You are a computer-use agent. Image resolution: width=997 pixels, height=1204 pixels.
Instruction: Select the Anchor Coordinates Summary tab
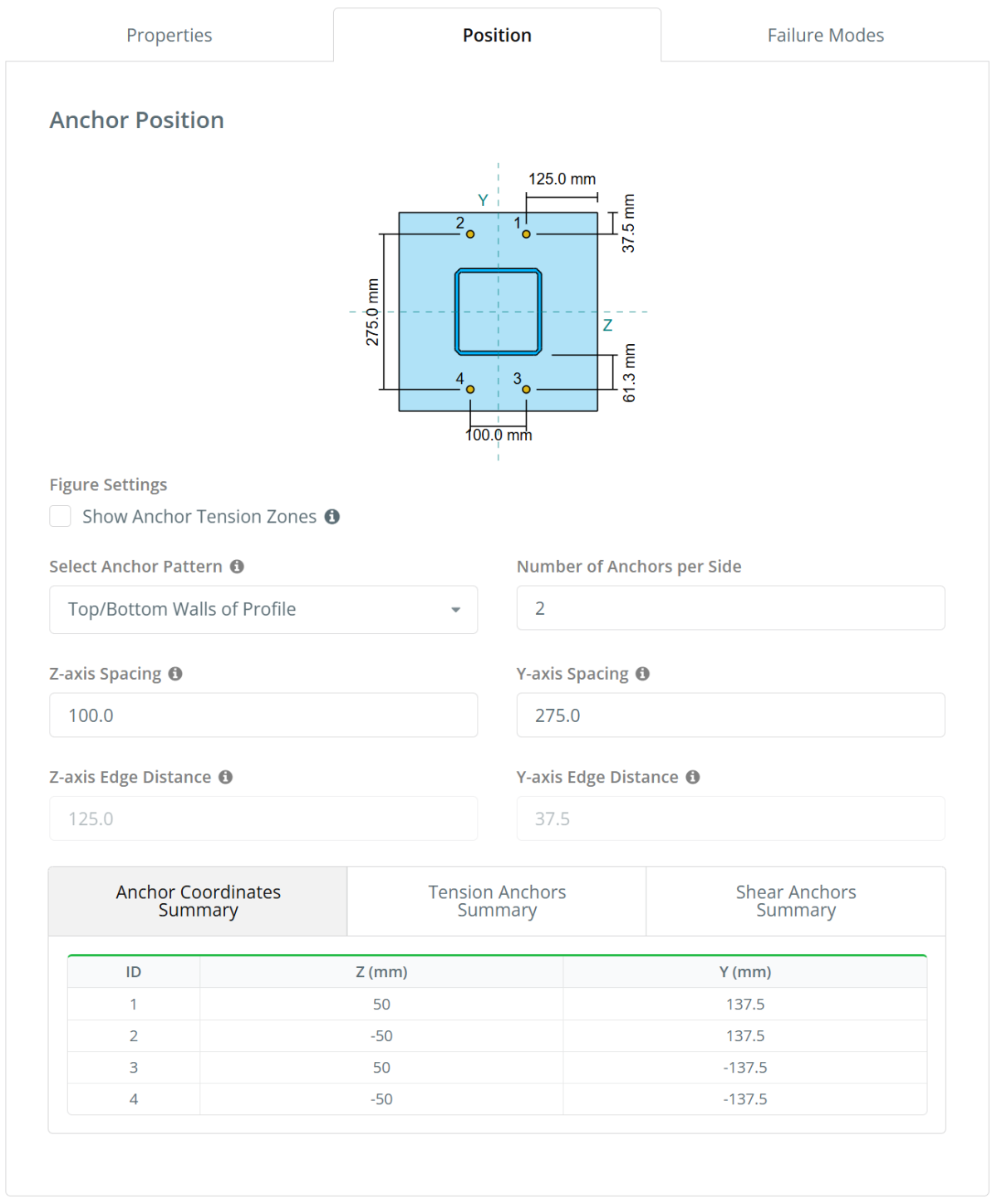point(199,902)
